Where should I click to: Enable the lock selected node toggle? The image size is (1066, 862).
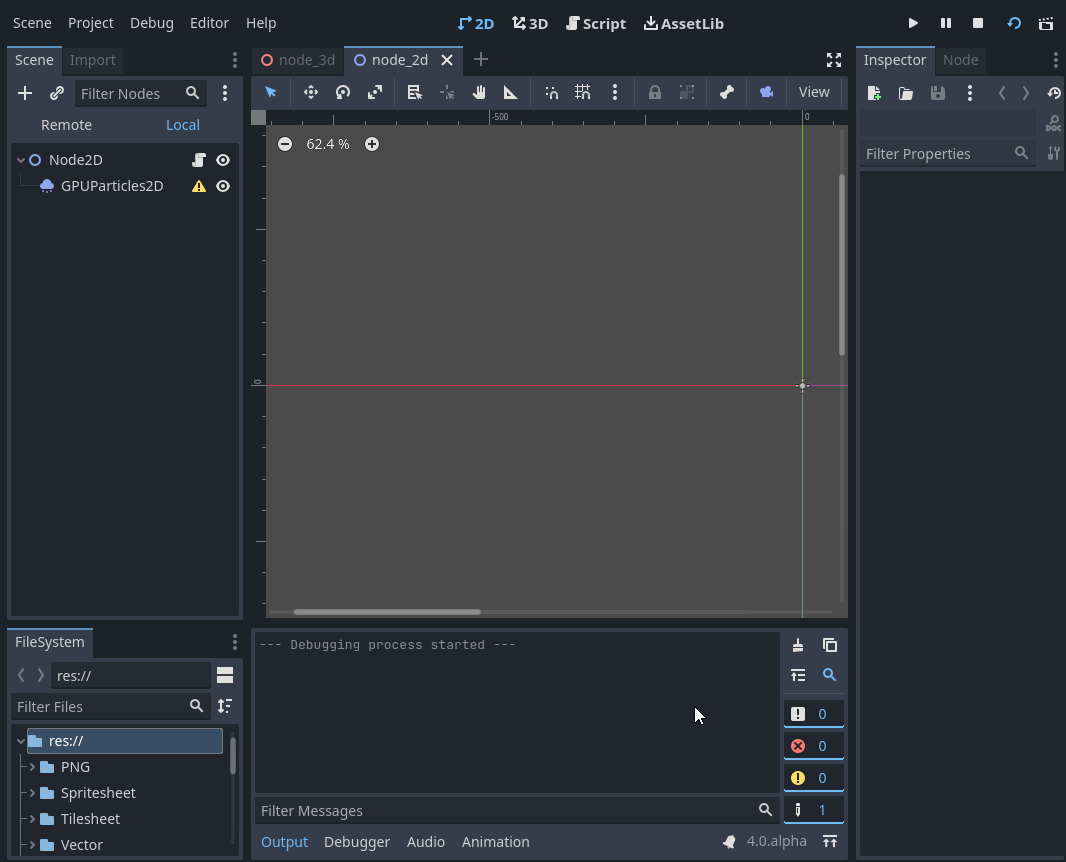655,92
